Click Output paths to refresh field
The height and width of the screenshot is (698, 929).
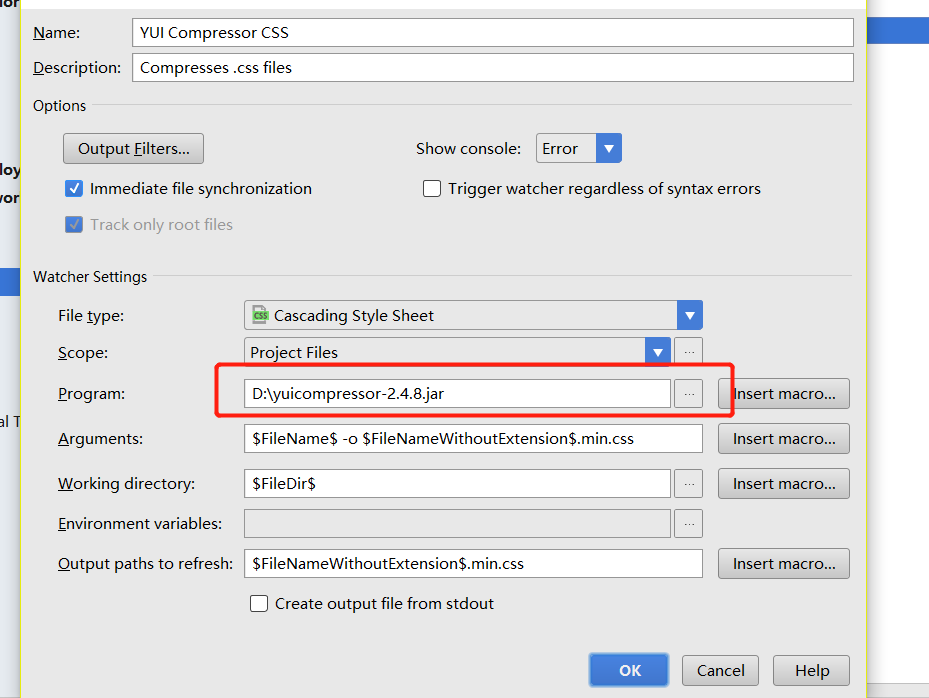473,563
